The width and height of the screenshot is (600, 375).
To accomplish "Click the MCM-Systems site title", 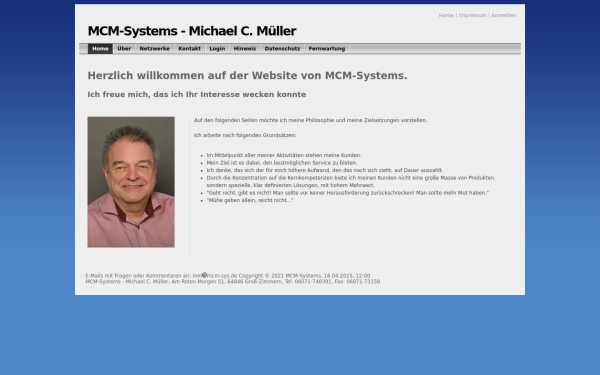I will point(192,31).
